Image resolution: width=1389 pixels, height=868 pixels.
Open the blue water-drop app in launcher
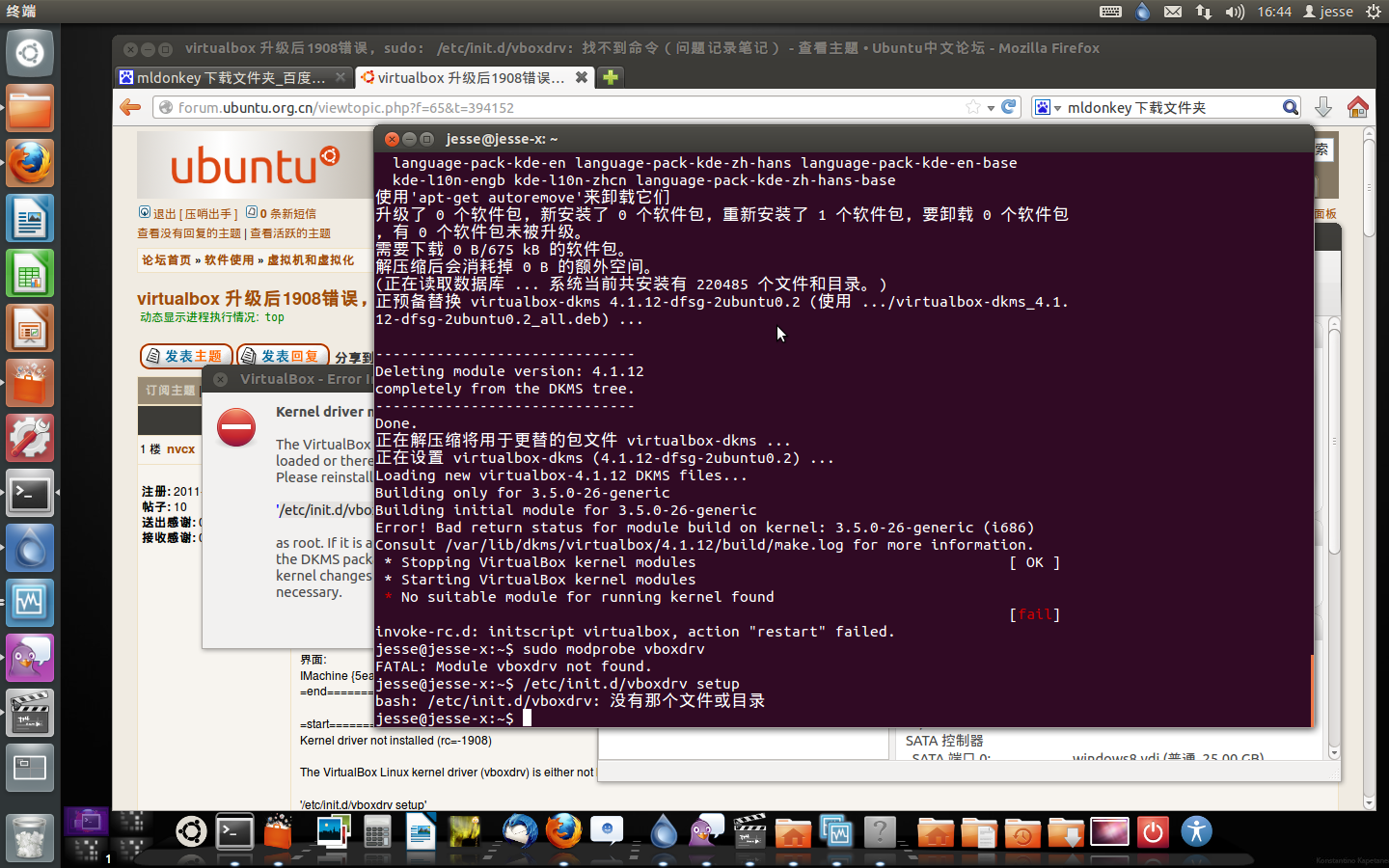pos(29,549)
